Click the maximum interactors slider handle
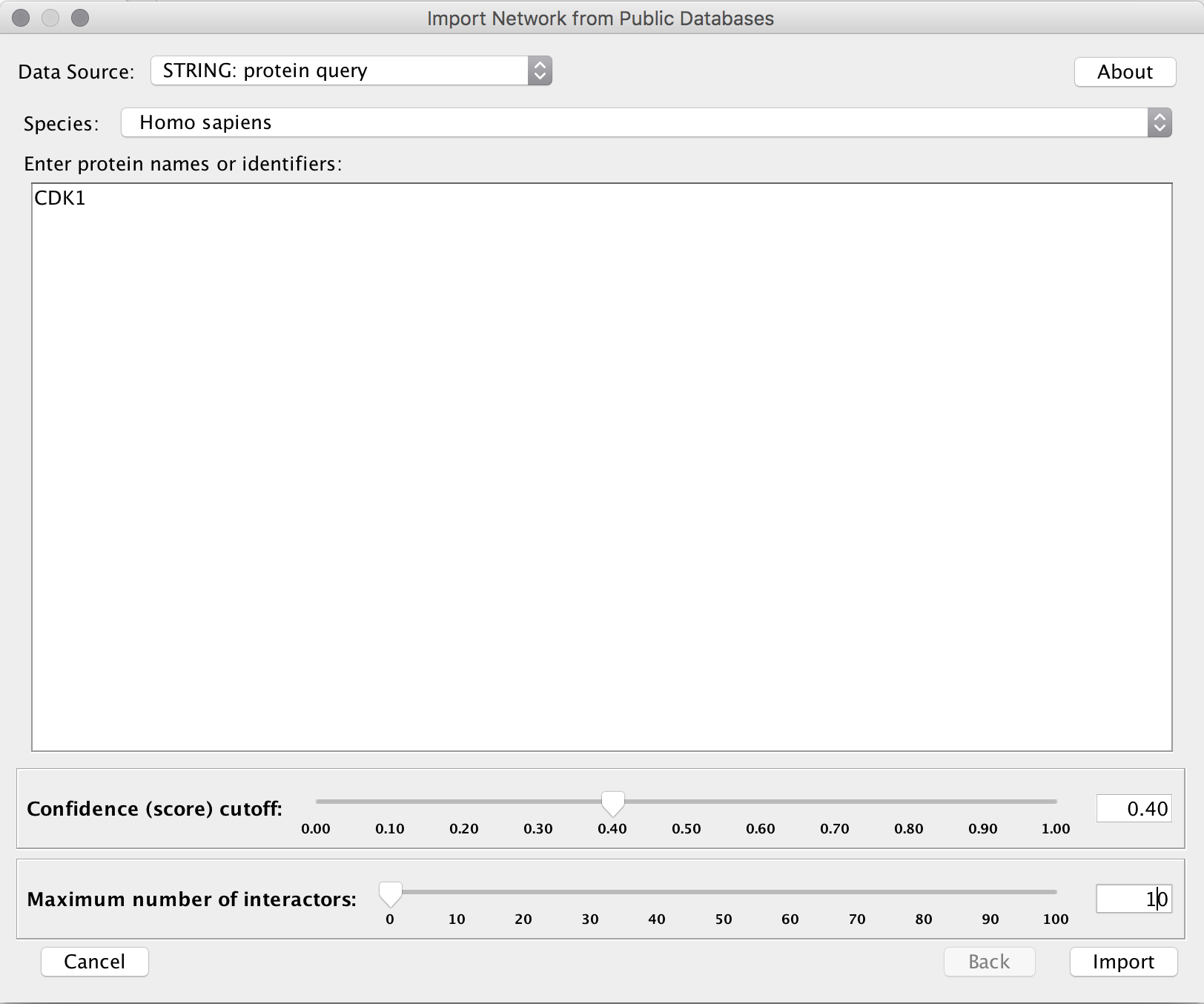1204x1004 pixels. pos(390,894)
